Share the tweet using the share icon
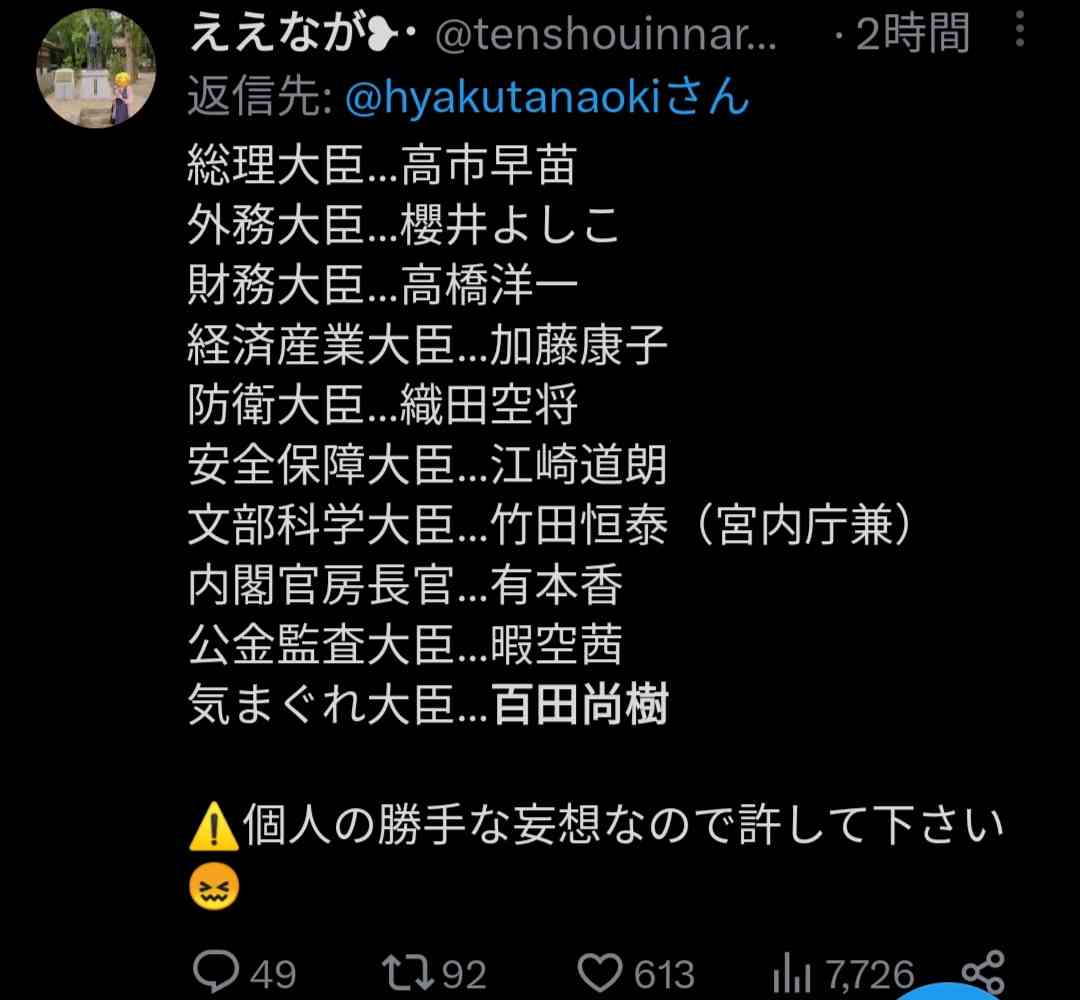Viewport: 1080px width, 1000px height. 984,971
